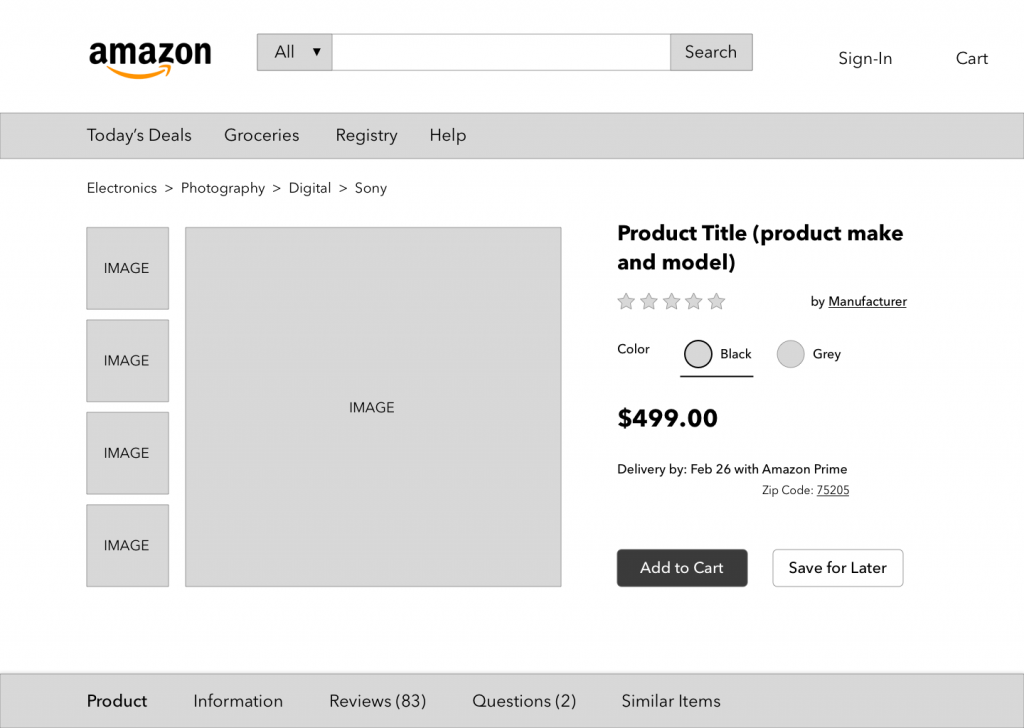Open Today's Deals menu item

click(x=139, y=135)
